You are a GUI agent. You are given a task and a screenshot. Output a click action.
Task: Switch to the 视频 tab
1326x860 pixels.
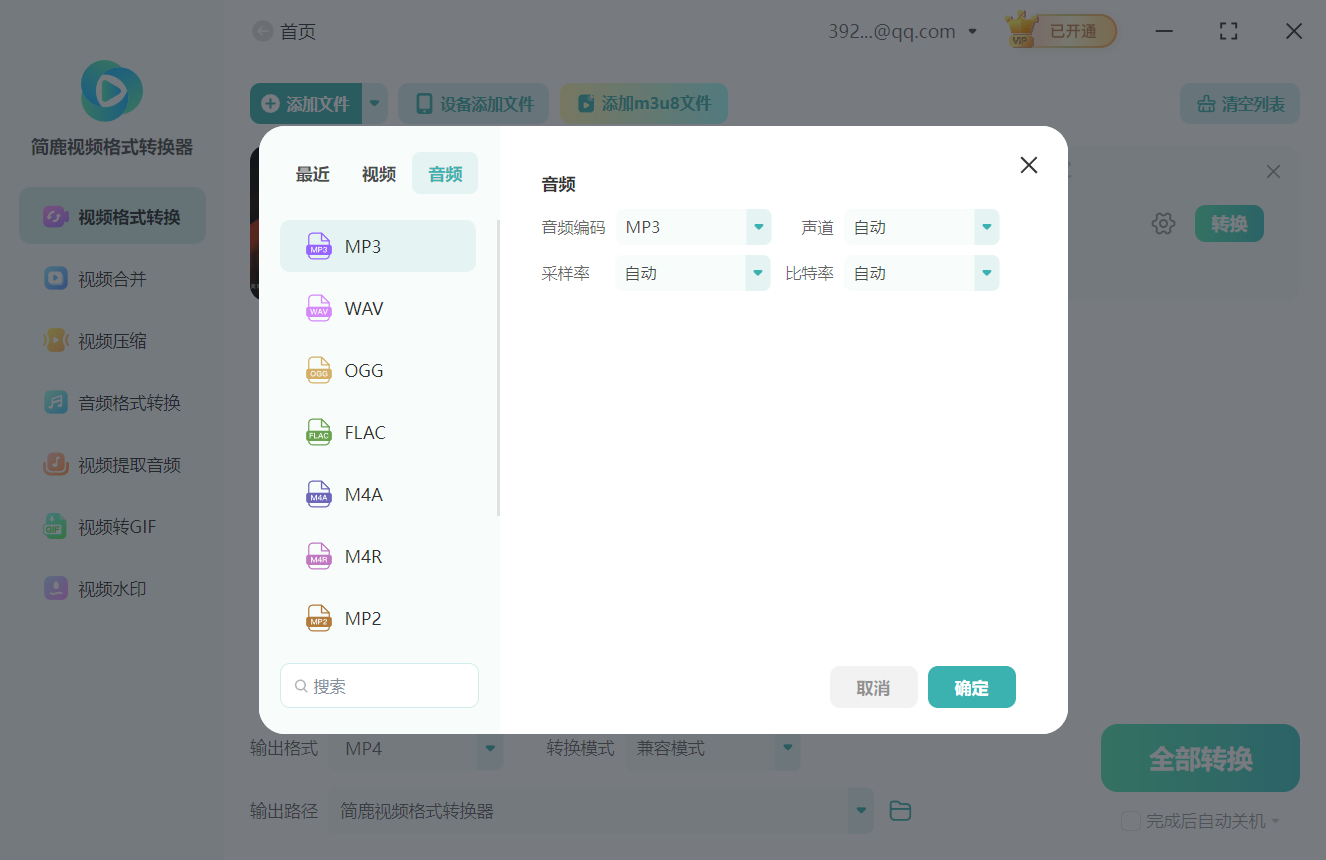[x=378, y=173]
